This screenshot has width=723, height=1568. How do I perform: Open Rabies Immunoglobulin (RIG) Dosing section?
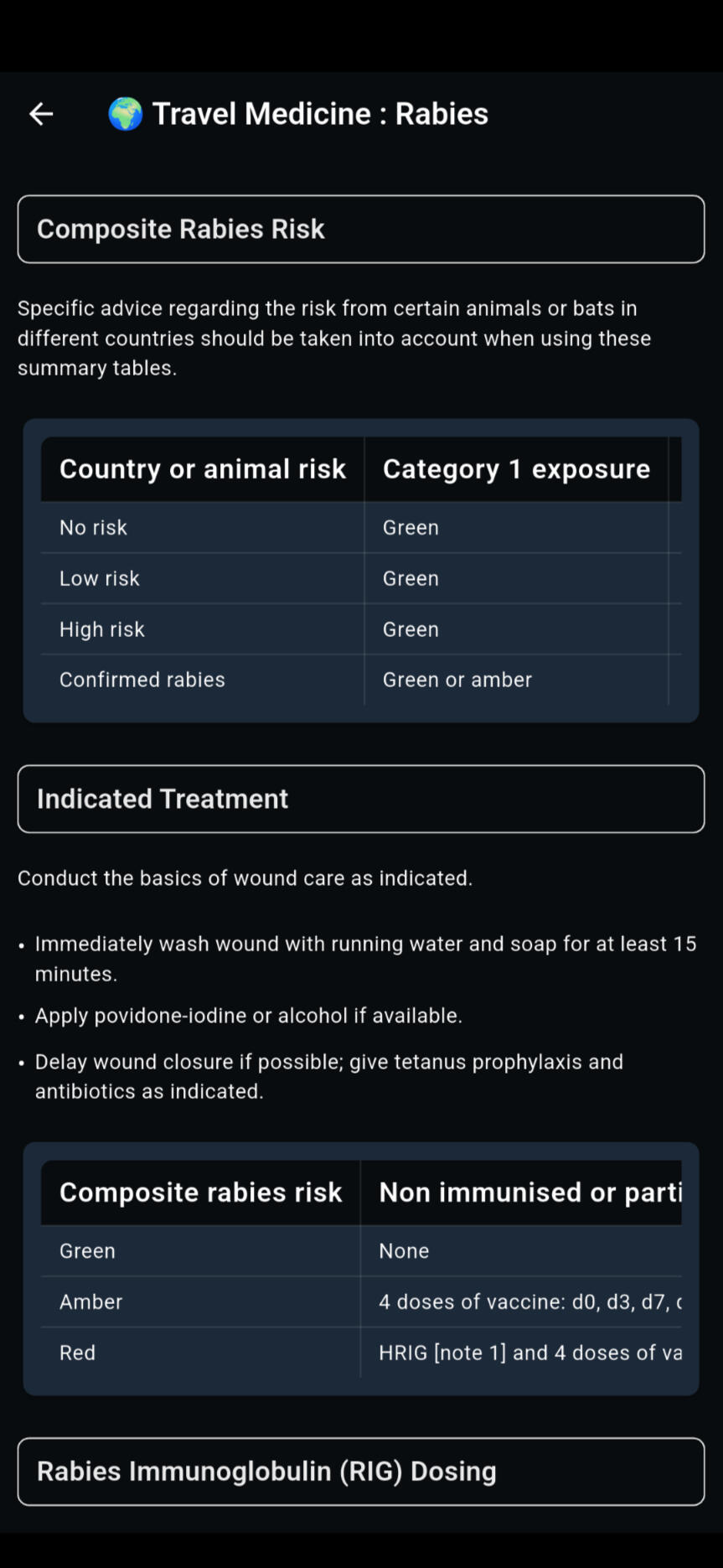[x=360, y=1472]
